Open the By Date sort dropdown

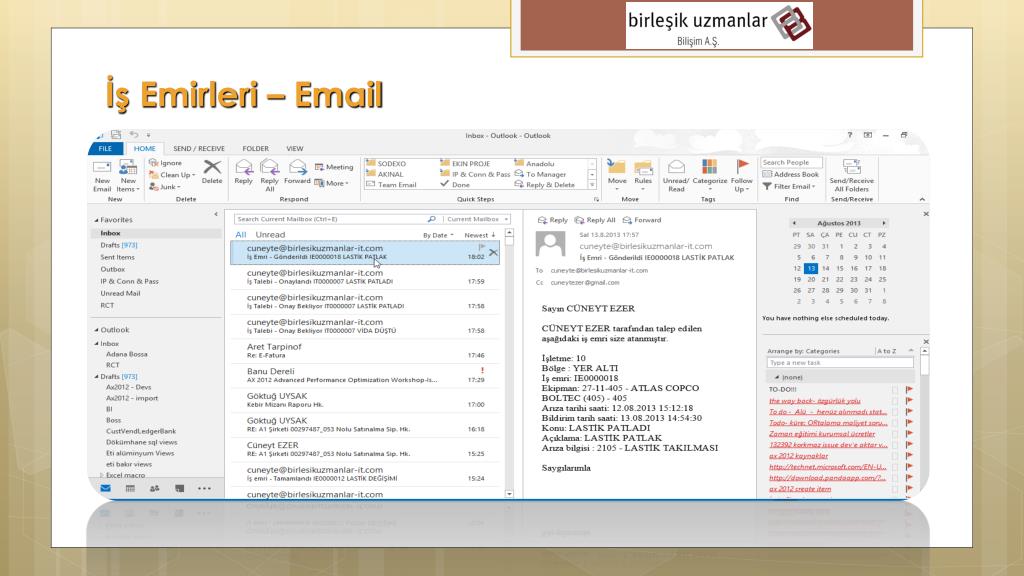(438, 235)
